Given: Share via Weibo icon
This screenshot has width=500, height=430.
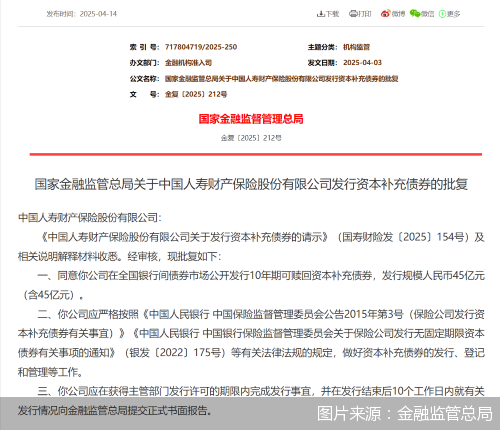Looking at the screenshot, I should point(385,14).
